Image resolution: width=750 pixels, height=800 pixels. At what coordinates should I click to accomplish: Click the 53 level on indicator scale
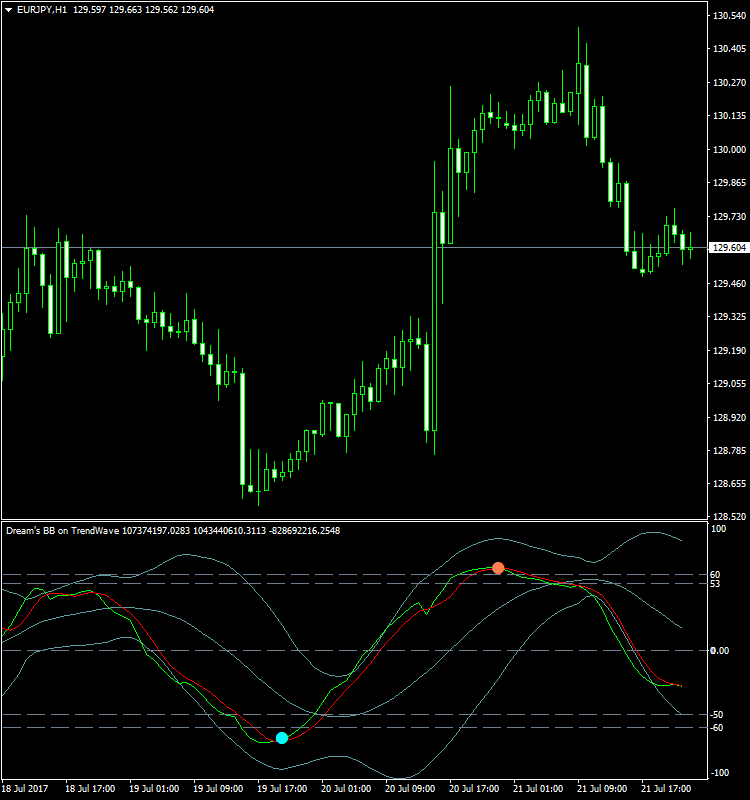pyautogui.click(x=715, y=584)
